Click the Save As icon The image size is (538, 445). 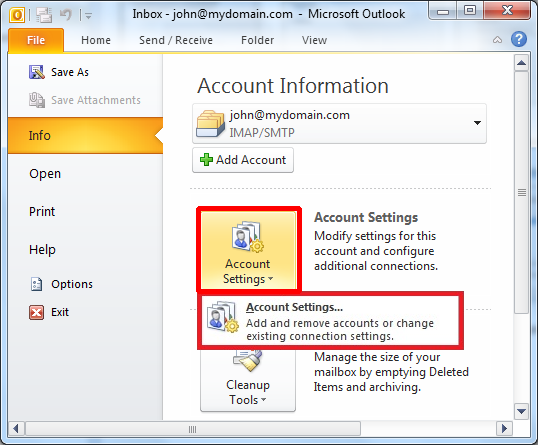[x=36, y=72]
